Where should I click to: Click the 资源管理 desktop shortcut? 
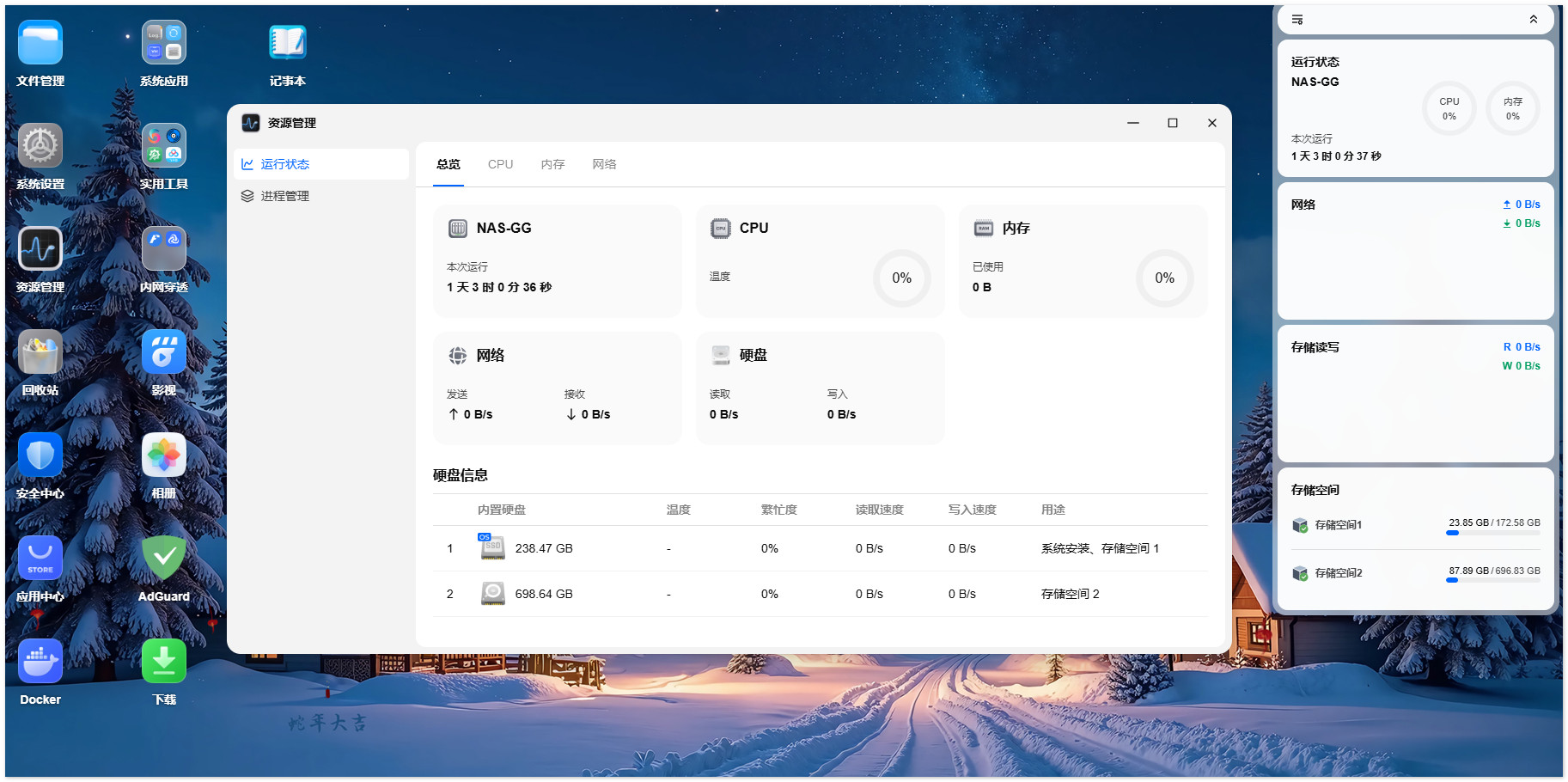(40, 249)
